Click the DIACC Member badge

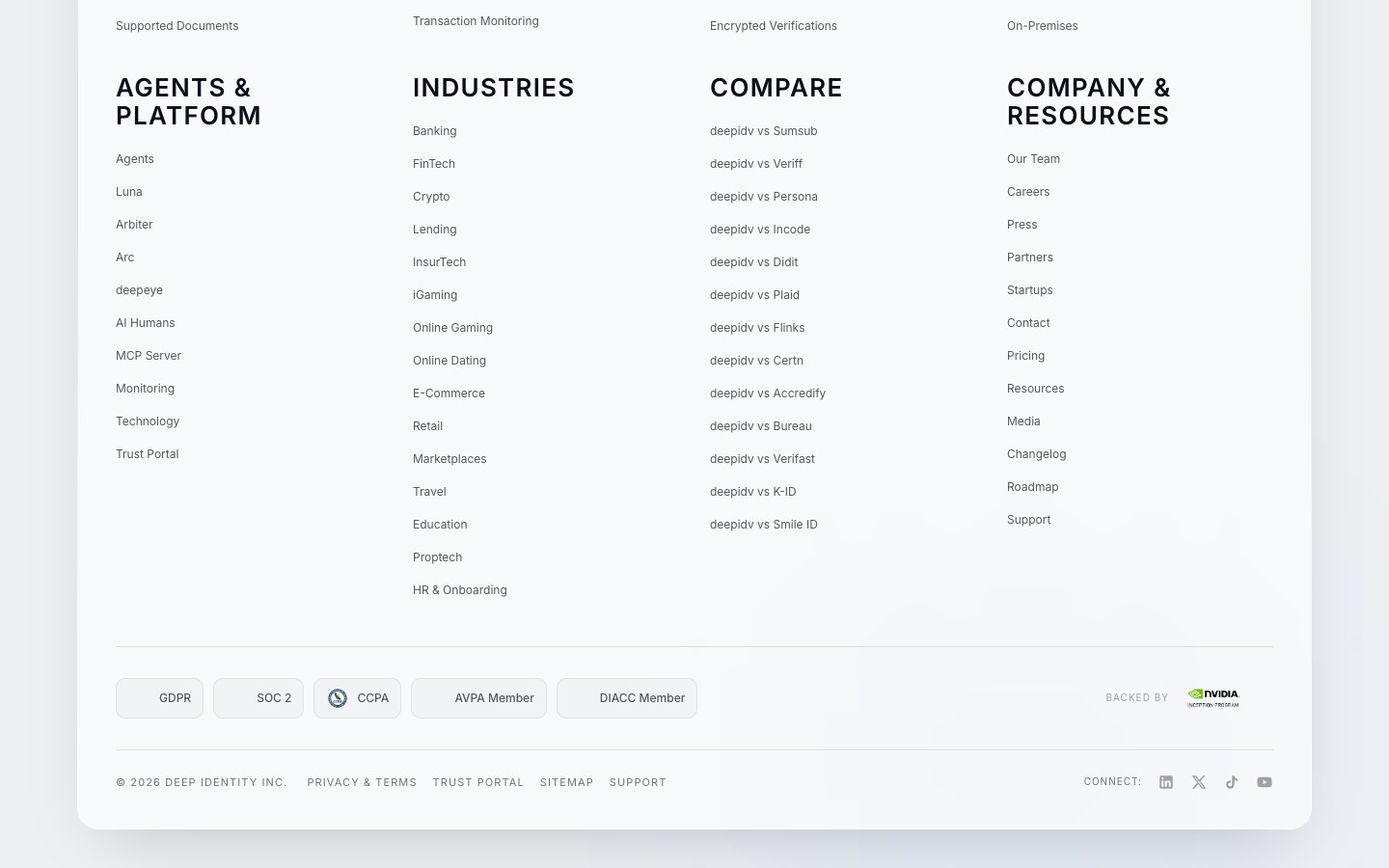click(x=627, y=698)
